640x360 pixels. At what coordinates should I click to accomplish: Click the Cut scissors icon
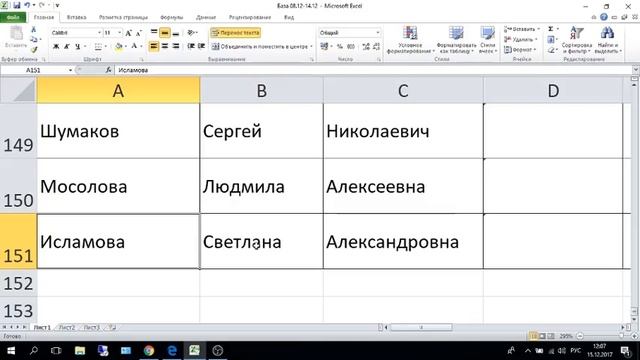(33, 30)
